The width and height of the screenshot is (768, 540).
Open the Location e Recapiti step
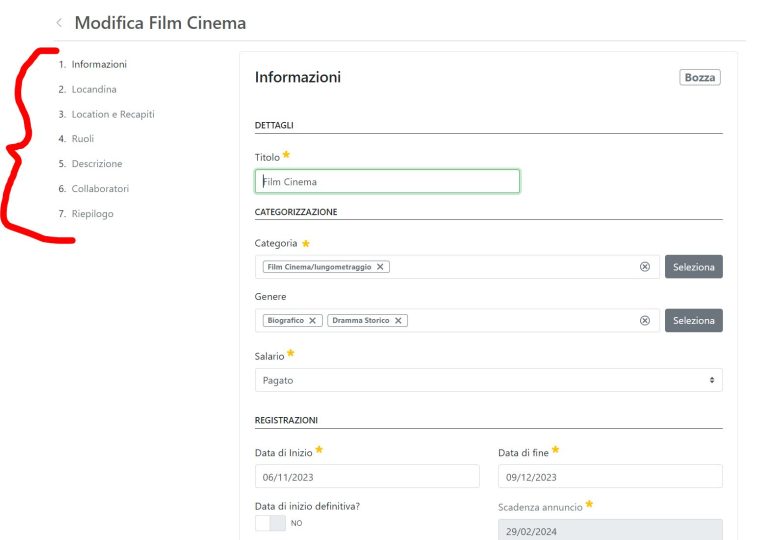pos(112,114)
